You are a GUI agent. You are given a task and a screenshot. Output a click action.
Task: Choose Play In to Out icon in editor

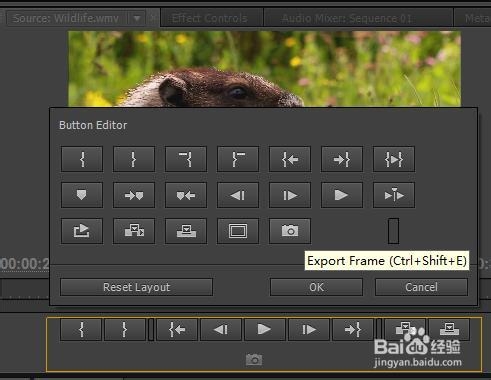[394, 159]
